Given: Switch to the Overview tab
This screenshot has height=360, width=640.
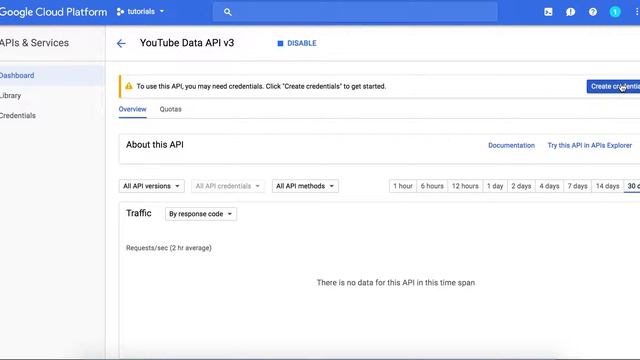Looking at the screenshot, I should click(132, 109).
